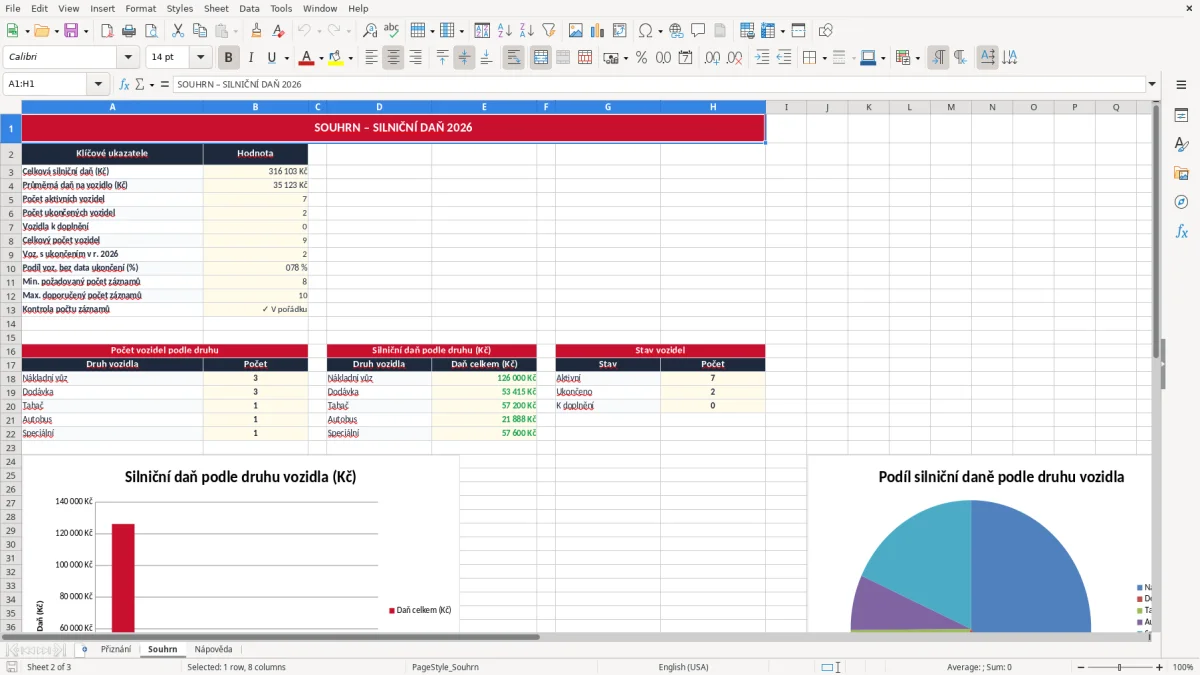This screenshot has height=675, width=1200.
Task: Click Sort Ascending toolbar icon
Action: 504,31
